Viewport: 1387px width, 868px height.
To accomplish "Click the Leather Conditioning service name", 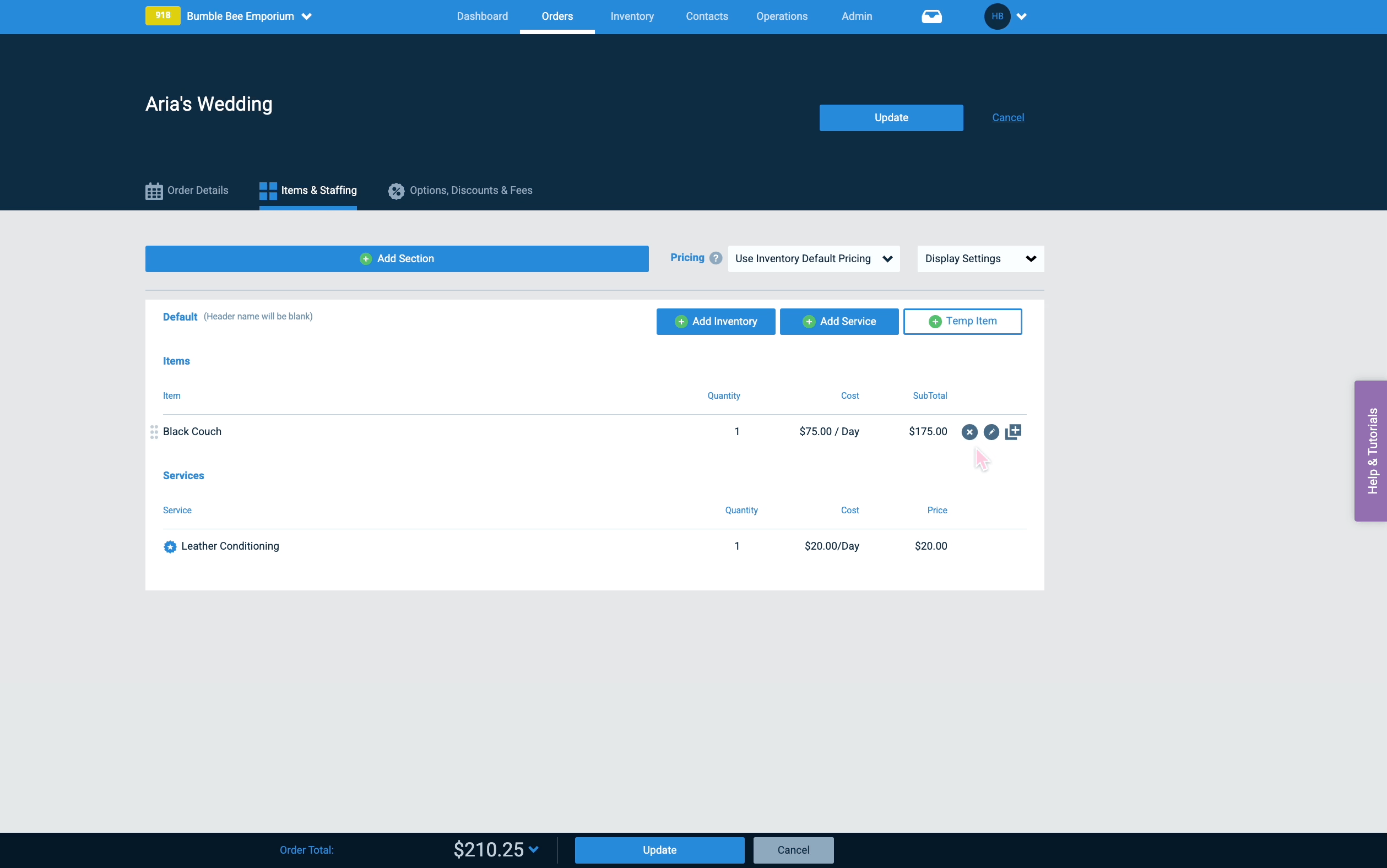I will point(230,546).
